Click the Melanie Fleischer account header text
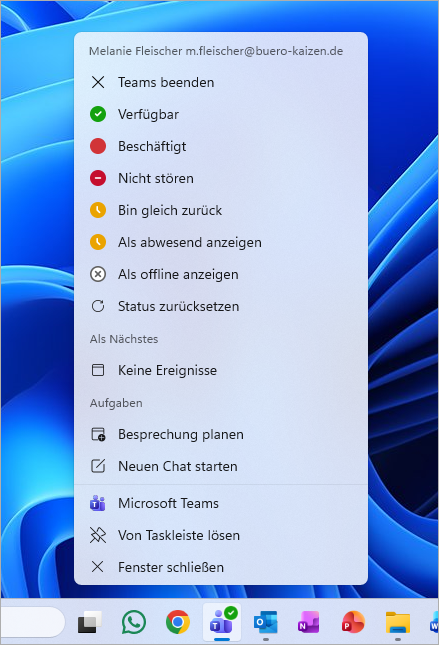Image resolution: width=439 pixels, height=645 pixels. (216, 51)
